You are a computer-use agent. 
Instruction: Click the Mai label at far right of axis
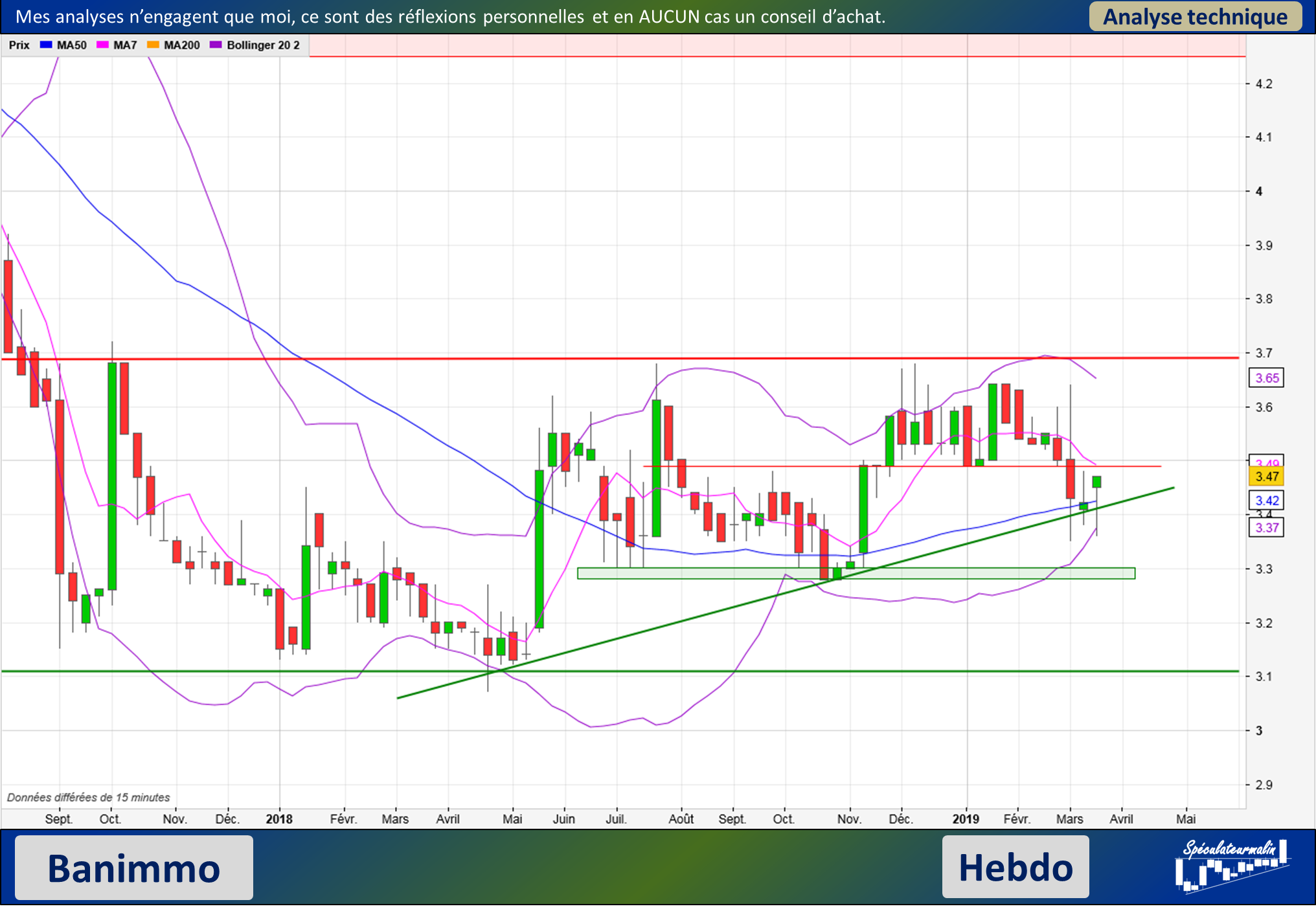pyautogui.click(x=1186, y=819)
